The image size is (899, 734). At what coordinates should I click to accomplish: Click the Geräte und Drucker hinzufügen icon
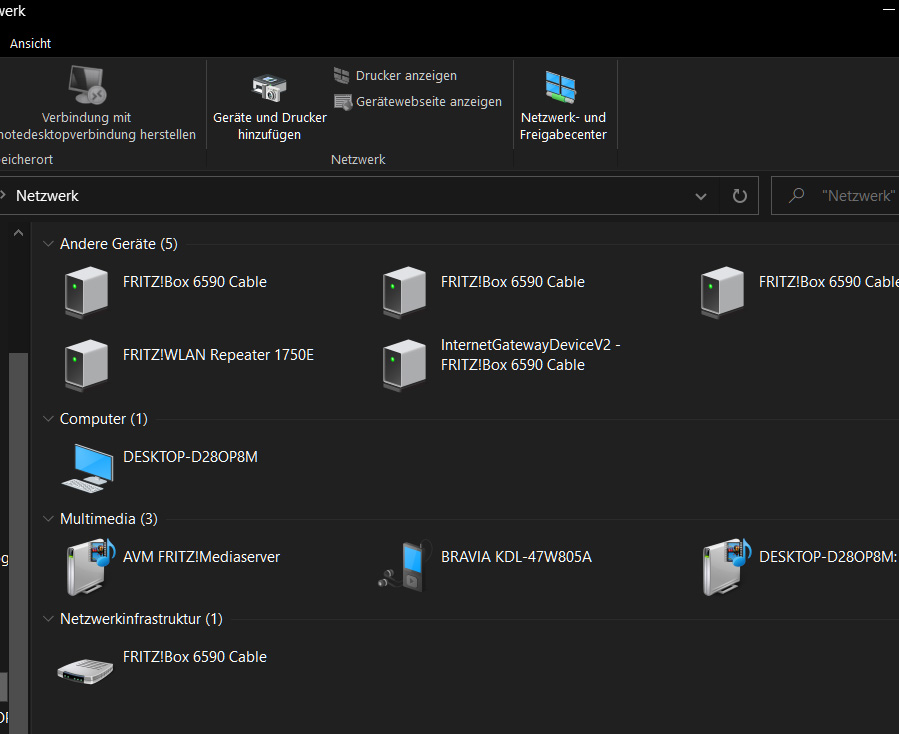(269, 88)
